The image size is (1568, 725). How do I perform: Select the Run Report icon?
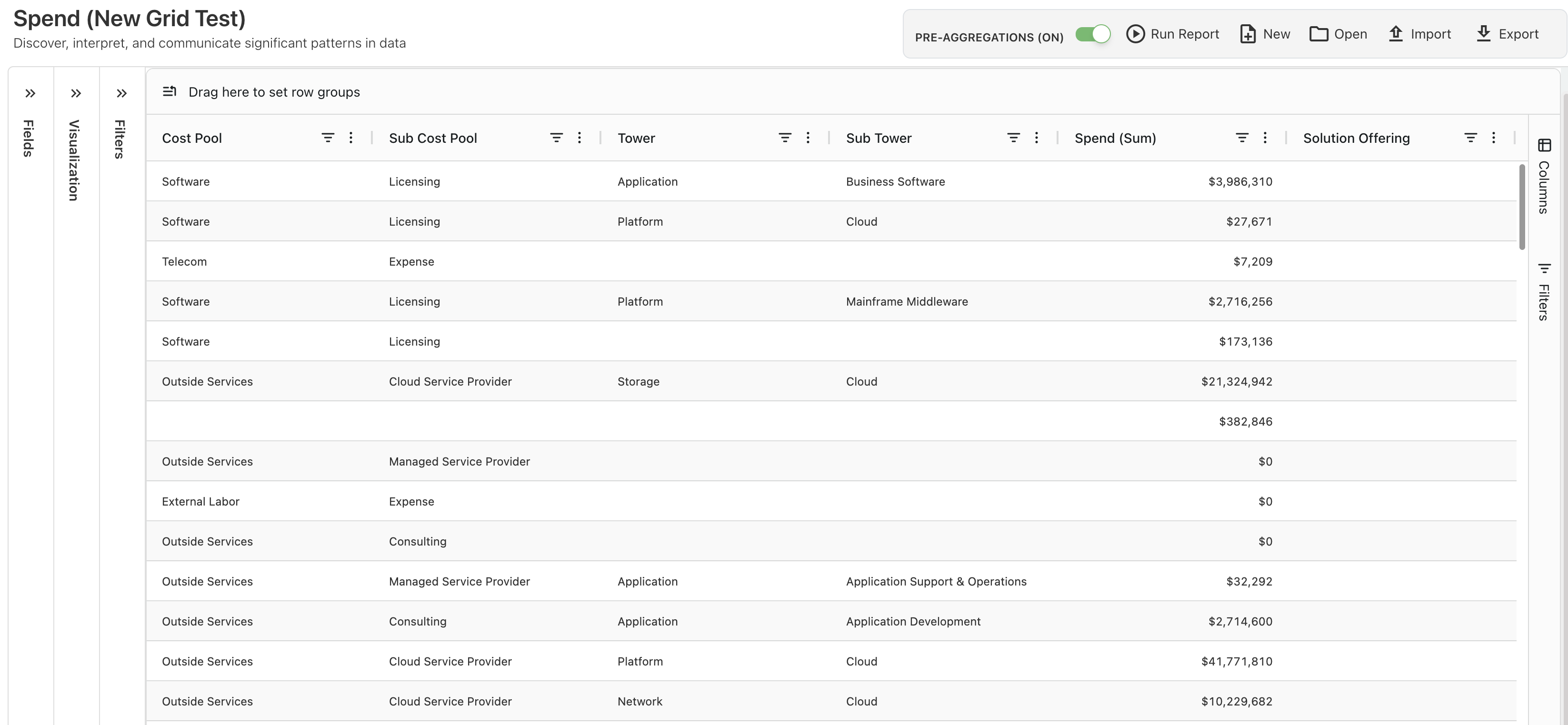[x=1135, y=34]
